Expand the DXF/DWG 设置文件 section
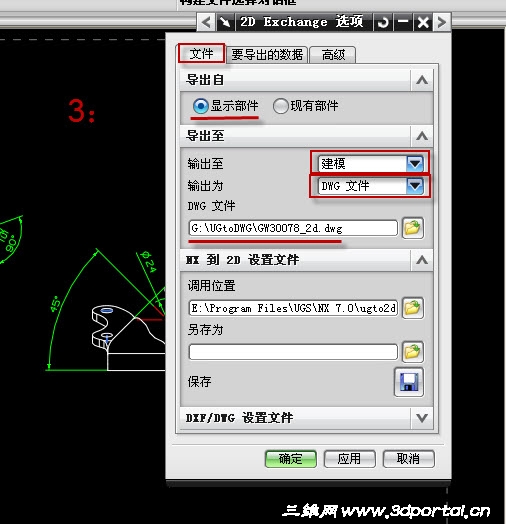 tap(422, 418)
